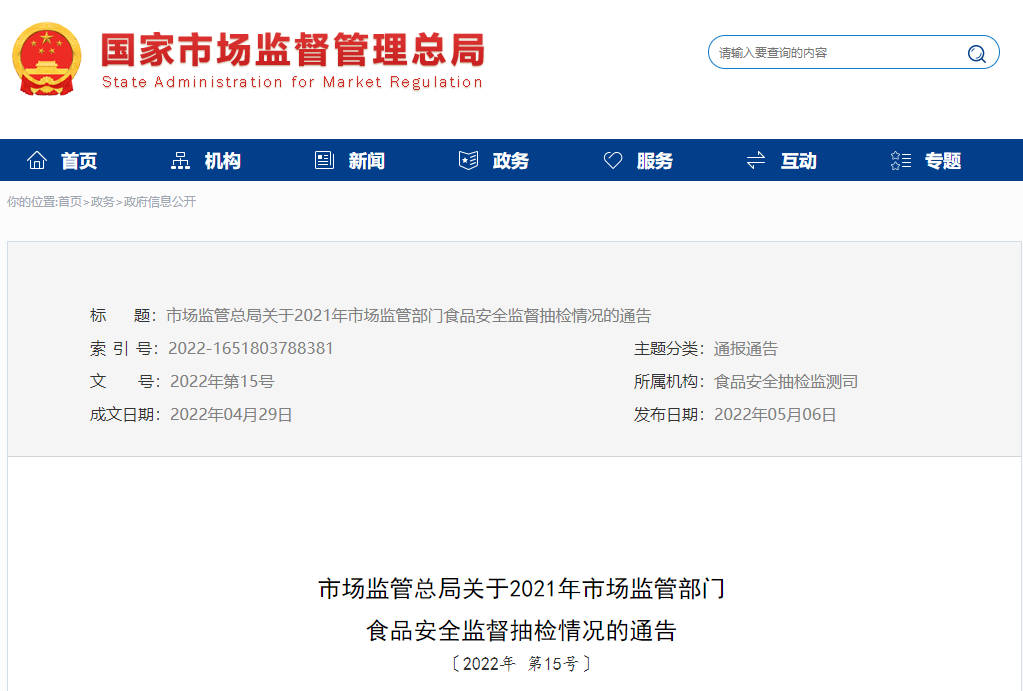Open the 机构 navigation menu item
The width and height of the screenshot is (1023, 691).
tap(222, 161)
